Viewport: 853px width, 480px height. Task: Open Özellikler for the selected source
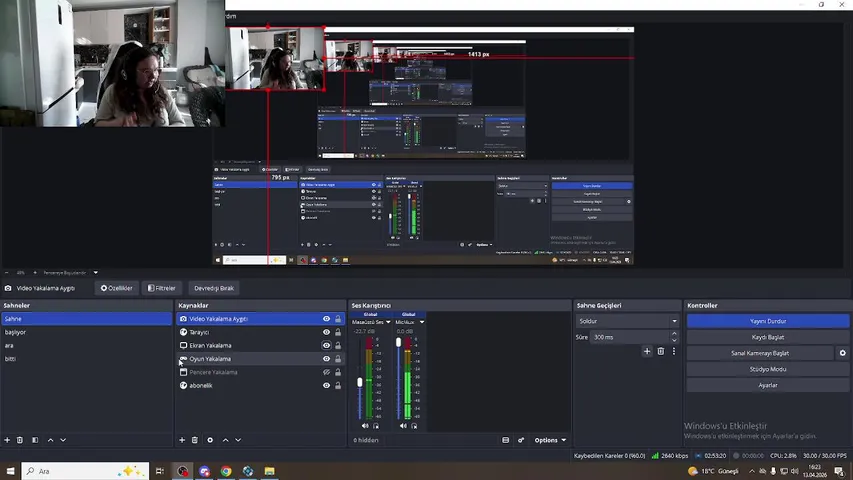tap(116, 288)
